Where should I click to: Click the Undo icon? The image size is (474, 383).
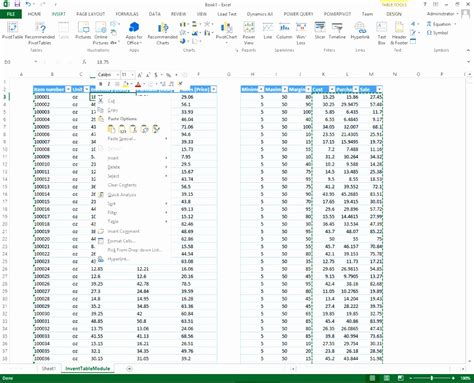point(29,4)
